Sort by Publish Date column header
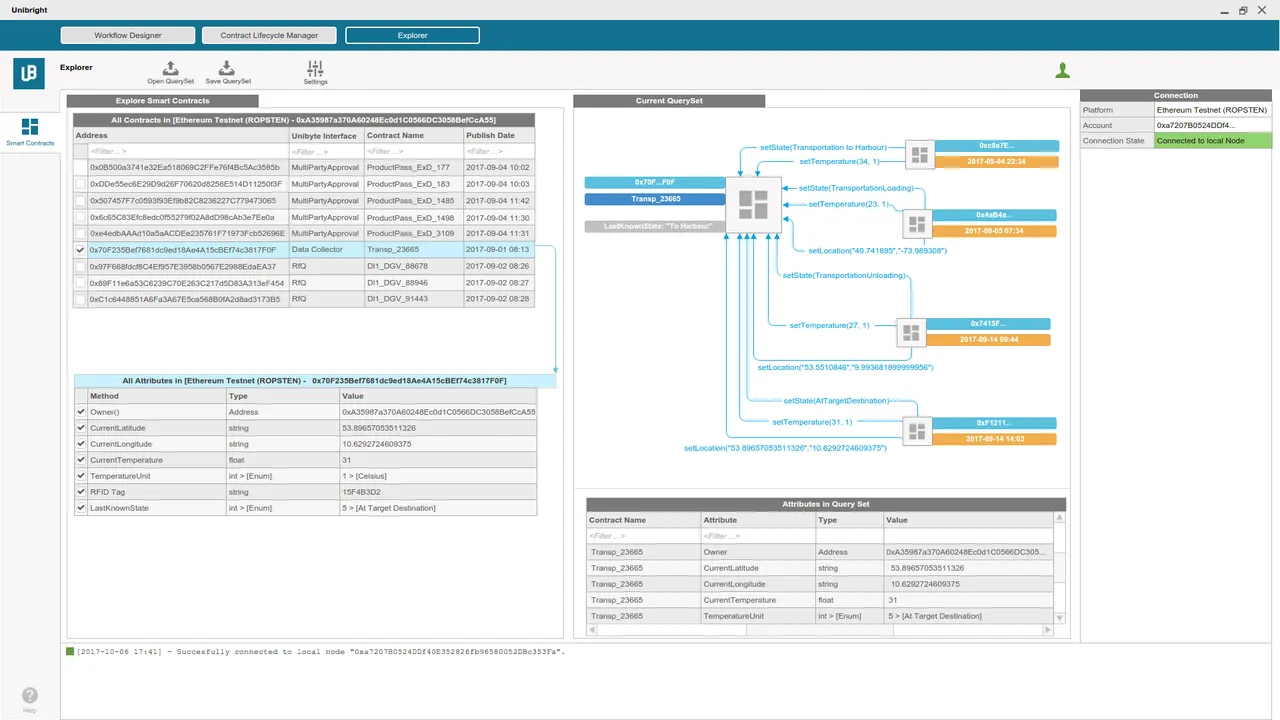Image resolution: width=1280 pixels, height=720 pixels. [x=499, y=135]
